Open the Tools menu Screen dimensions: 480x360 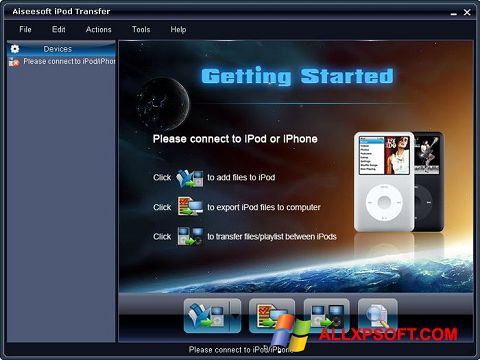point(141,29)
